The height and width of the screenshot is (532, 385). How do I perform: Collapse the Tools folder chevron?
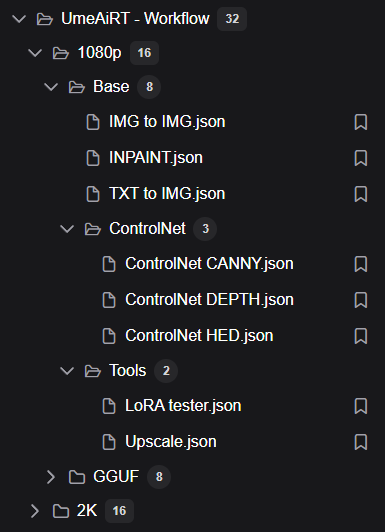click(x=67, y=370)
